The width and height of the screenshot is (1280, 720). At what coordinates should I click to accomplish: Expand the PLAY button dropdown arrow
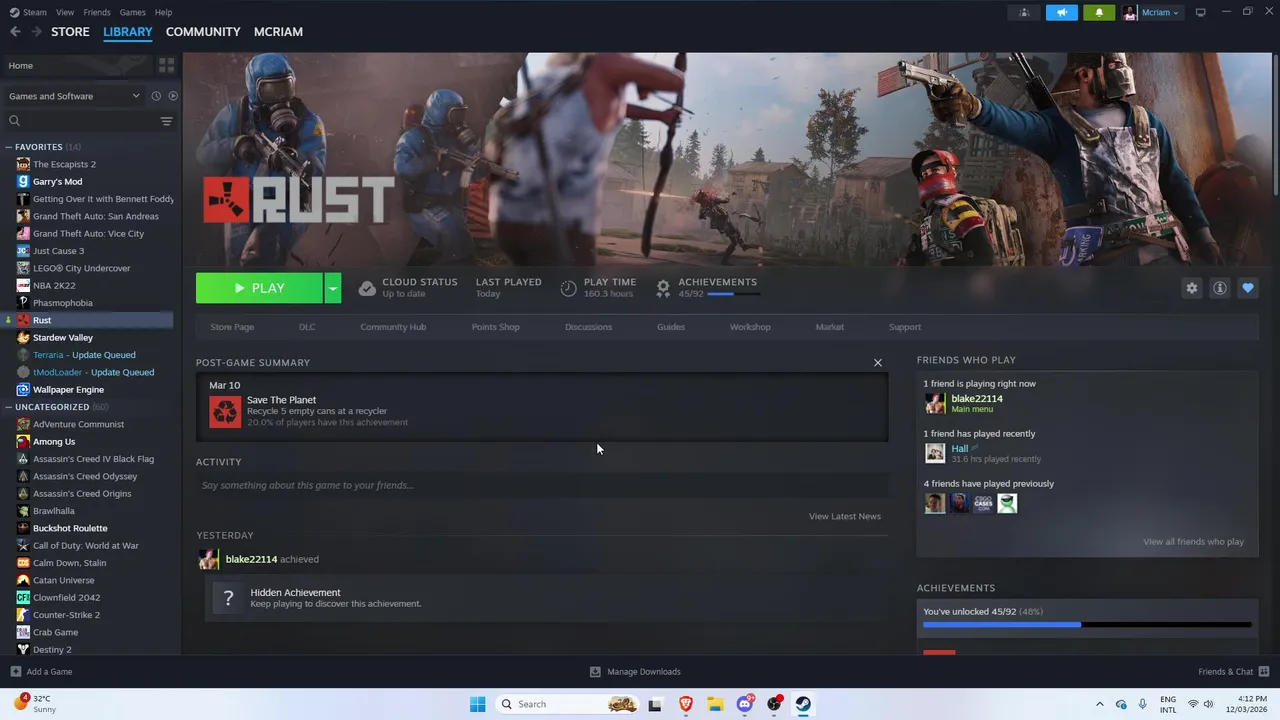pyautogui.click(x=333, y=288)
